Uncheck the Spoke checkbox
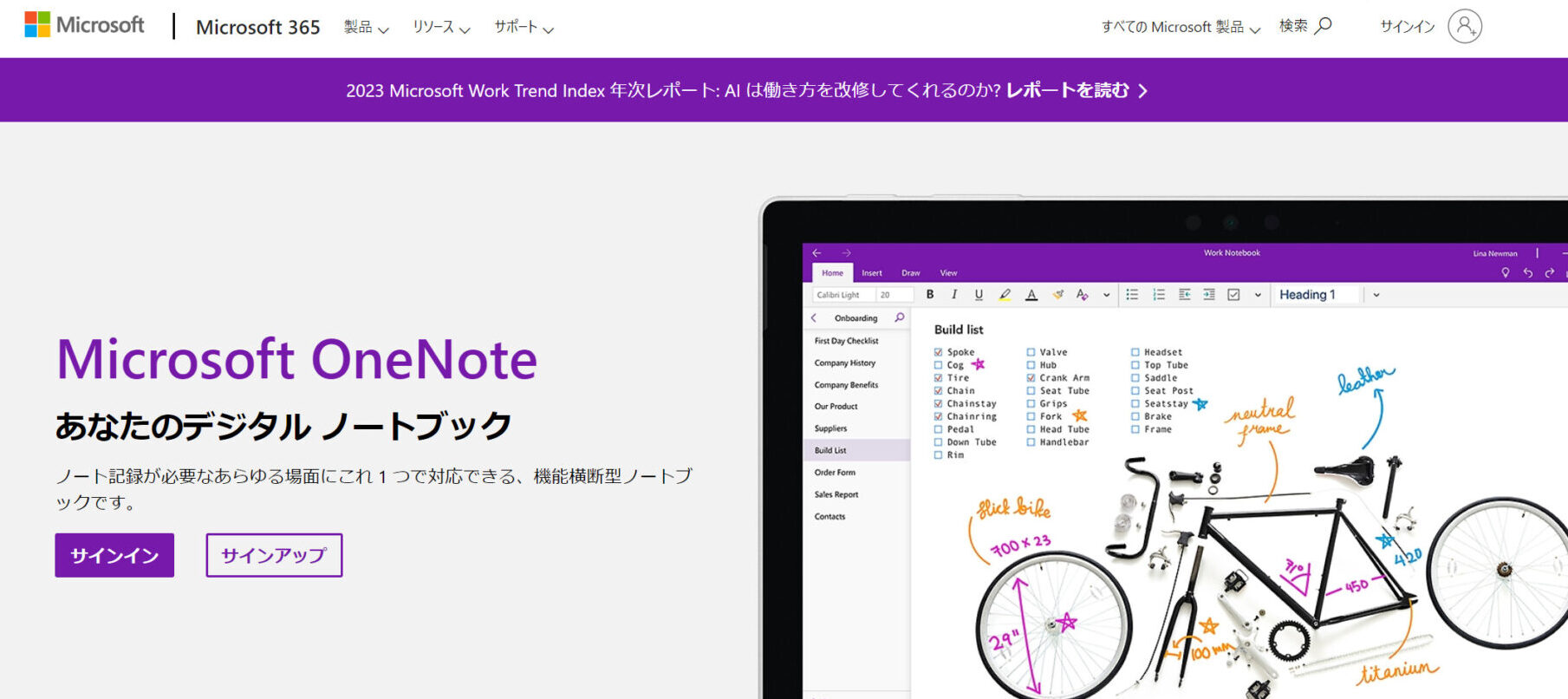The width and height of the screenshot is (1568, 699). (938, 352)
